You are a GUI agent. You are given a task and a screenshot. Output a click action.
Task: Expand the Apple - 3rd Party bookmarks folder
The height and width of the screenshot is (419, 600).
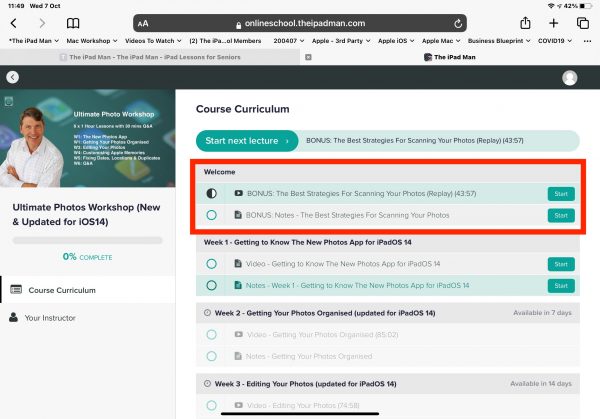(341, 41)
